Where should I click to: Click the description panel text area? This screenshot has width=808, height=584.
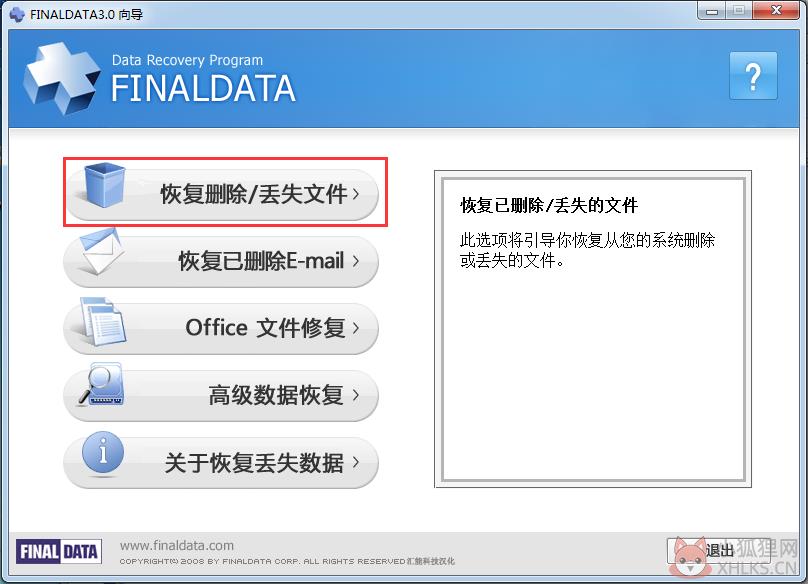(593, 329)
